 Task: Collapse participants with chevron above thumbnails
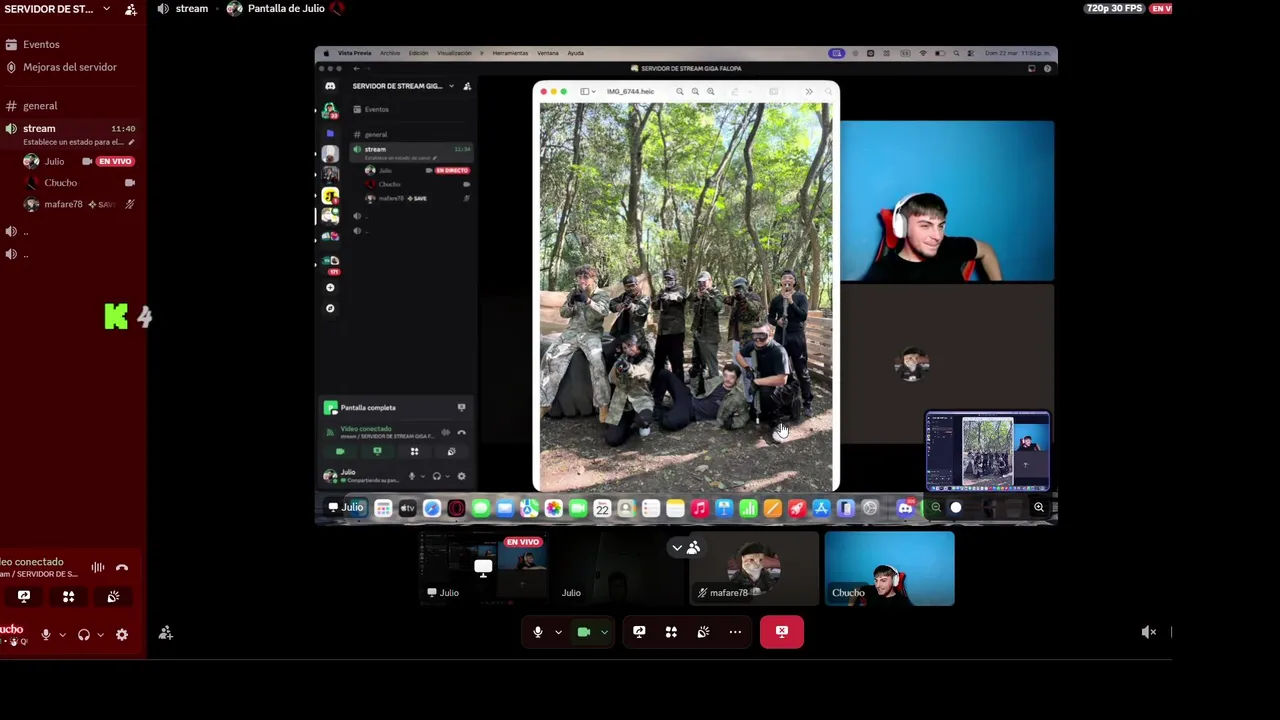(x=677, y=548)
